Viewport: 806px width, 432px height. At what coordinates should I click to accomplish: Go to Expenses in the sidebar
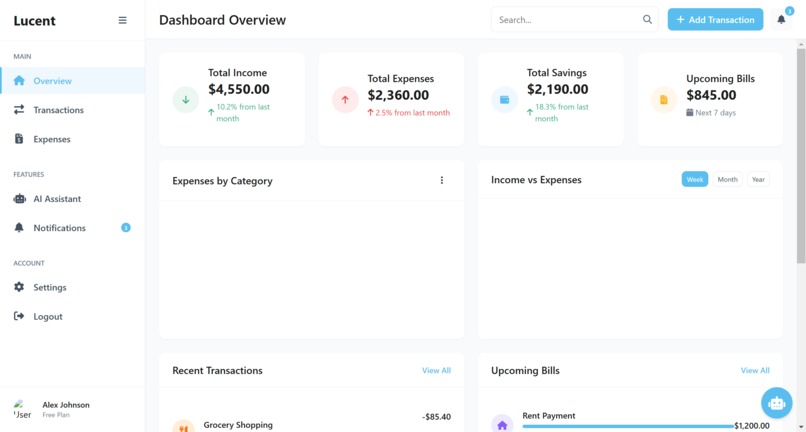72,139
